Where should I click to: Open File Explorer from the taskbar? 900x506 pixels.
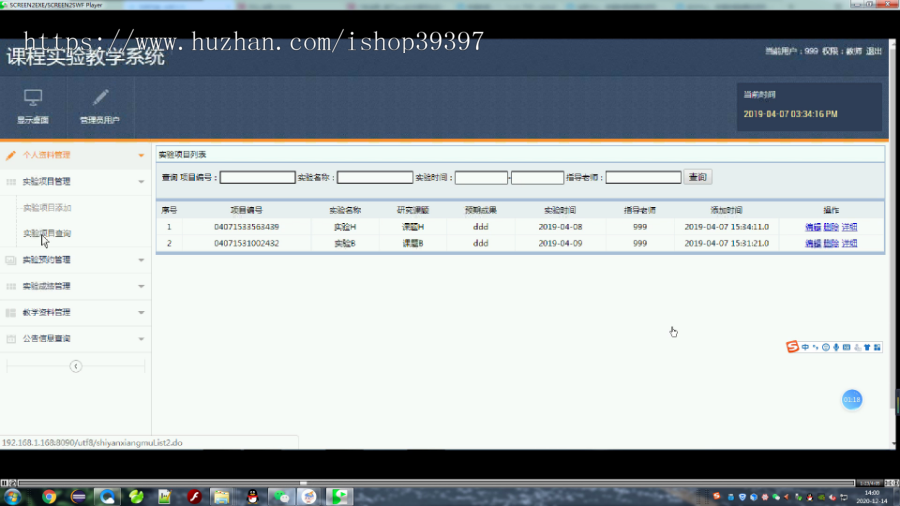click(x=222, y=497)
